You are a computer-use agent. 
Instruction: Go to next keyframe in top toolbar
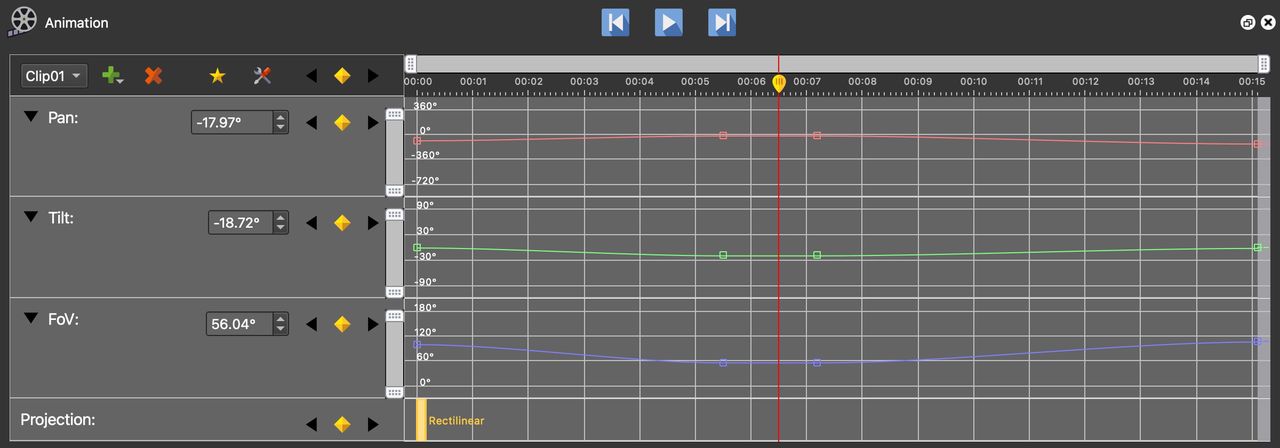(373, 76)
